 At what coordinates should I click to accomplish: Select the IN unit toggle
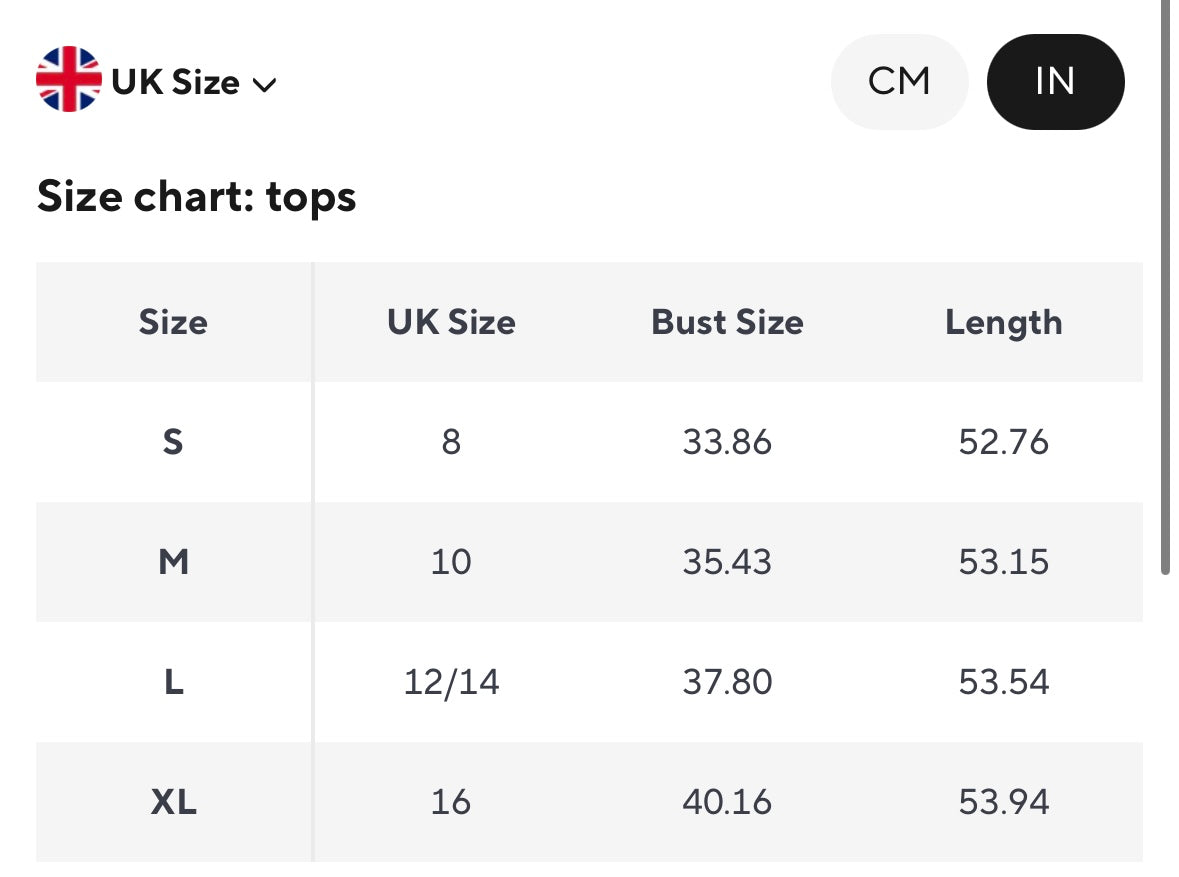pyautogui.click(x=1055, y=81)
